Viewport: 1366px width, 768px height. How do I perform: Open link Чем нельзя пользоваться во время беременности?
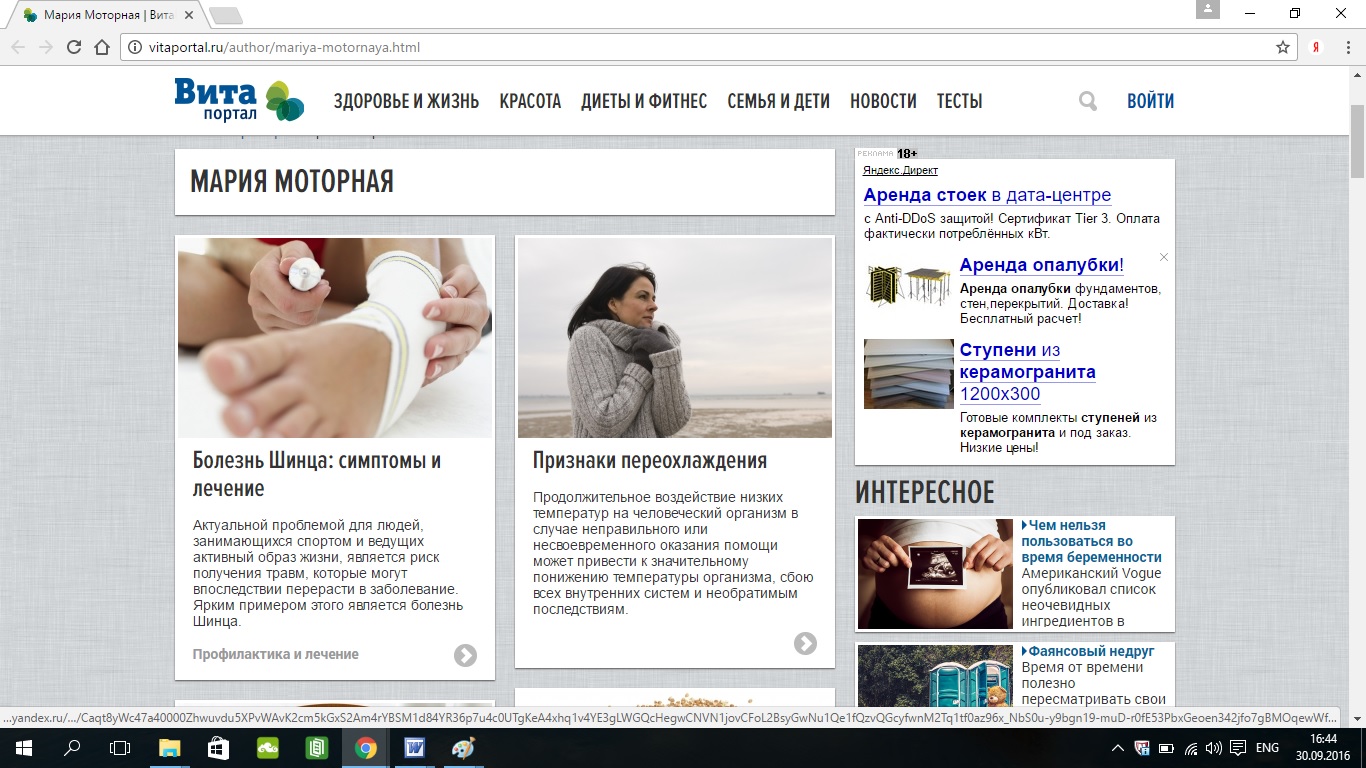coord(1092,541)
